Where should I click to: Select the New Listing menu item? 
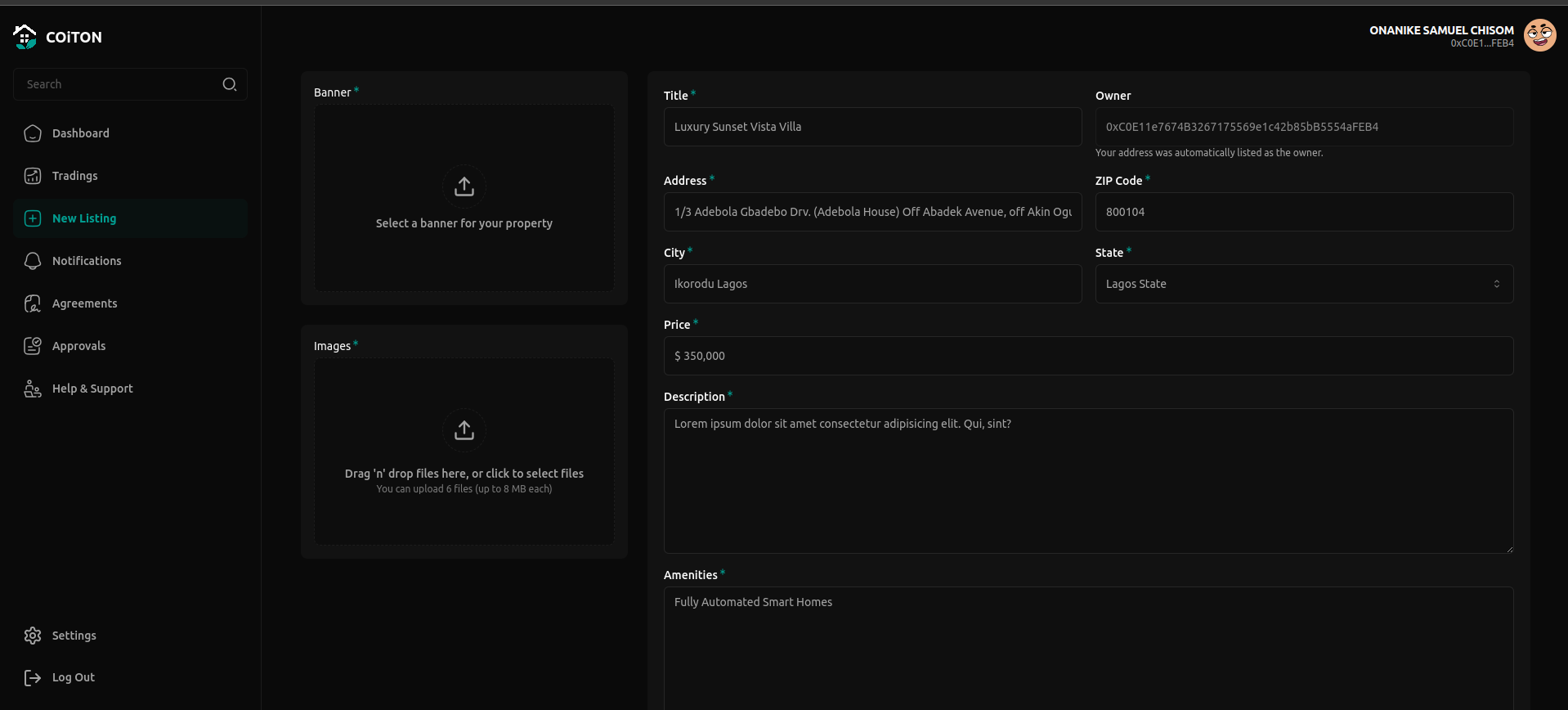84,218
